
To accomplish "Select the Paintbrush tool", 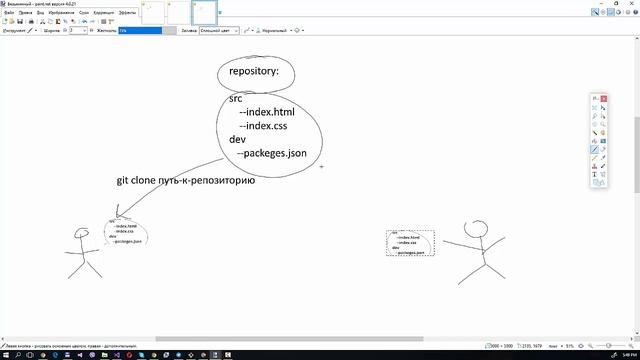I will (595, 149).
